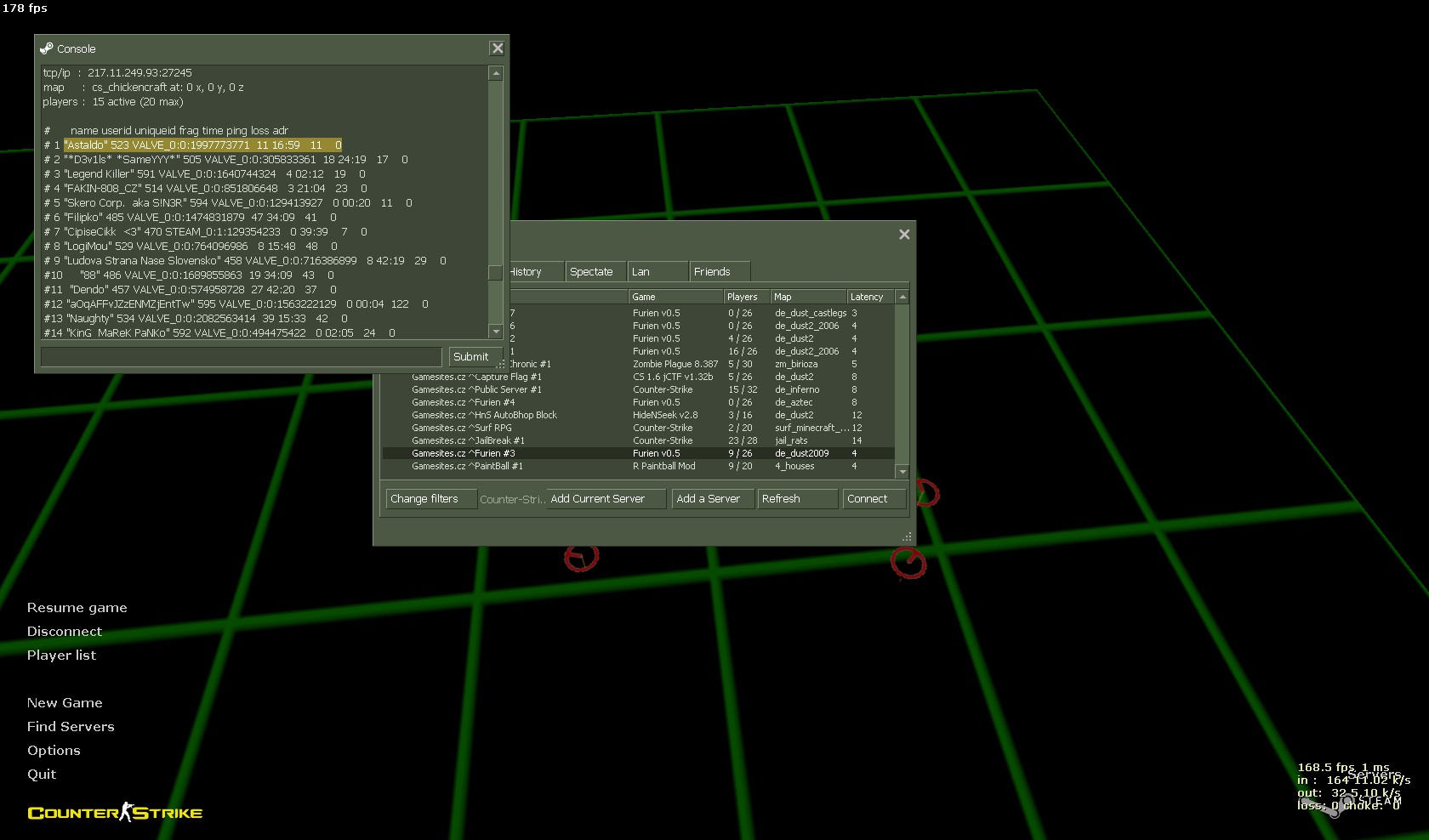Viewport: 1429px width, 840px height.
Task: Sort servers by Map column
Action: 808,297
